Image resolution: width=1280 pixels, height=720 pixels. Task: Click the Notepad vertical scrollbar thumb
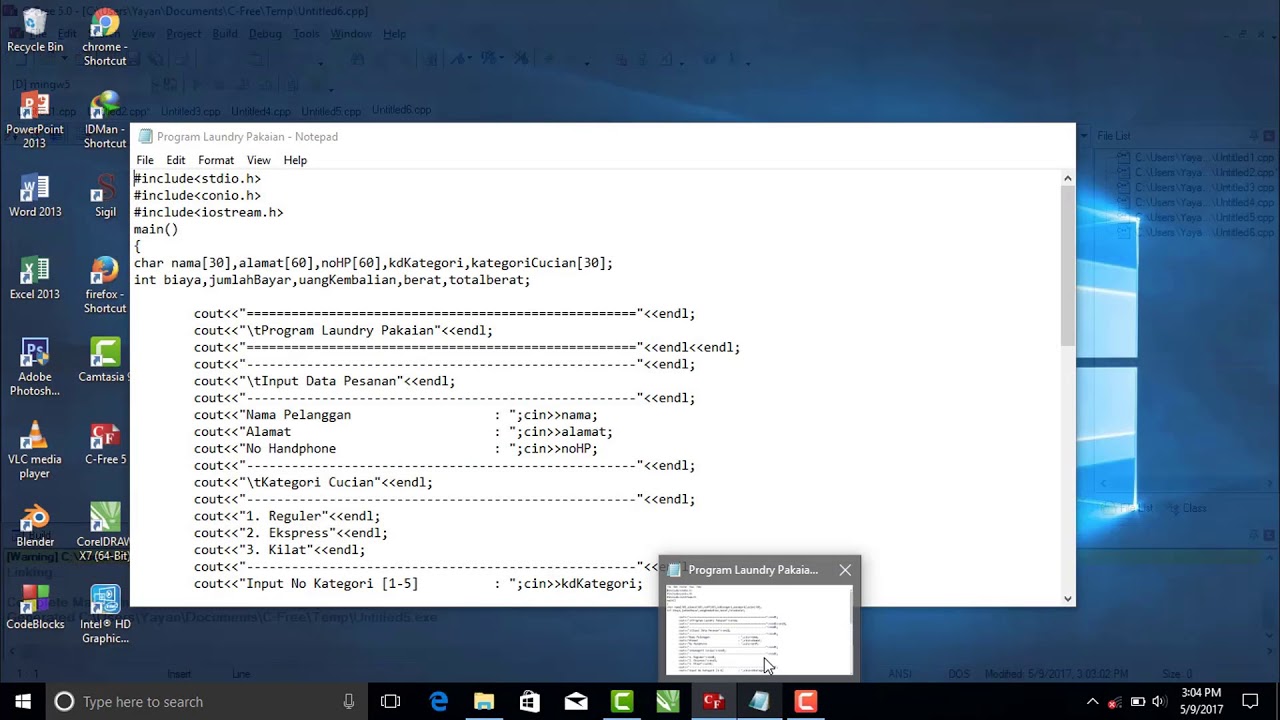click(x=1067, y=266)
